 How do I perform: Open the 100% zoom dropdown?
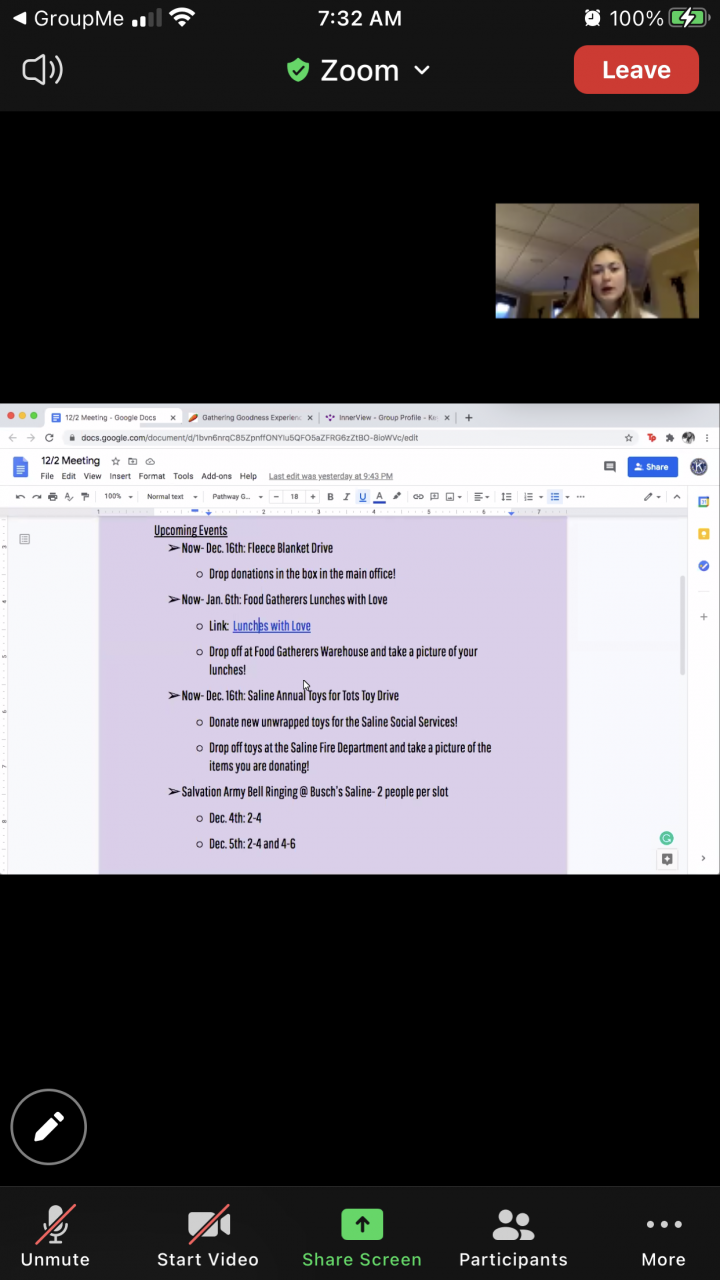(x=118, y=497)
